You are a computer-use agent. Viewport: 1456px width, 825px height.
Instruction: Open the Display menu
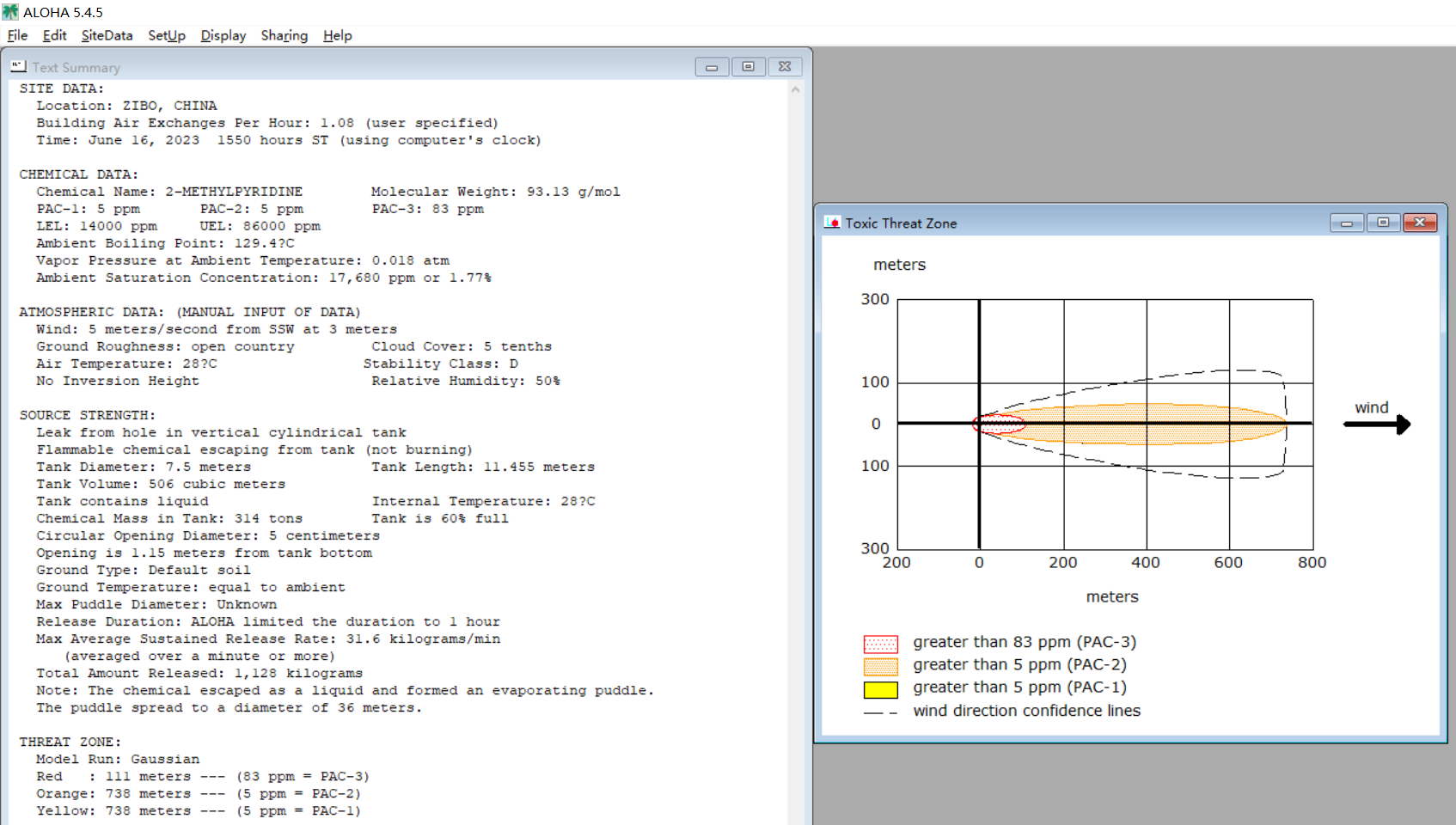223,35
